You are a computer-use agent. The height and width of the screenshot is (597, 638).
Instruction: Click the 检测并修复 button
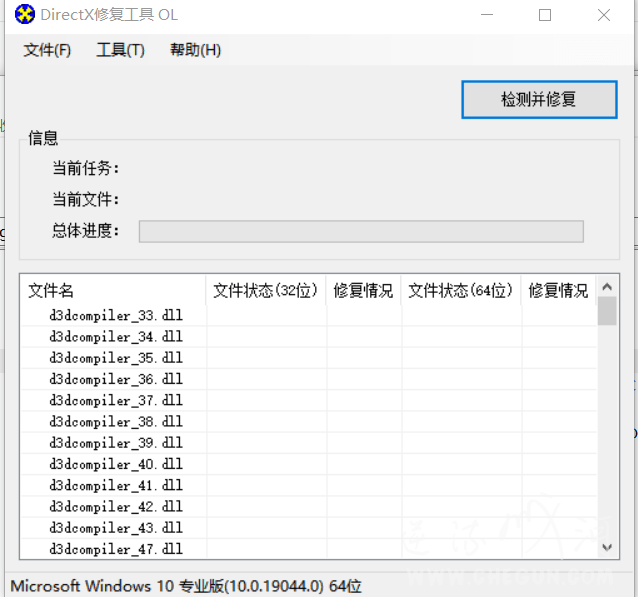pyautogui.click(x=539, y=100)
